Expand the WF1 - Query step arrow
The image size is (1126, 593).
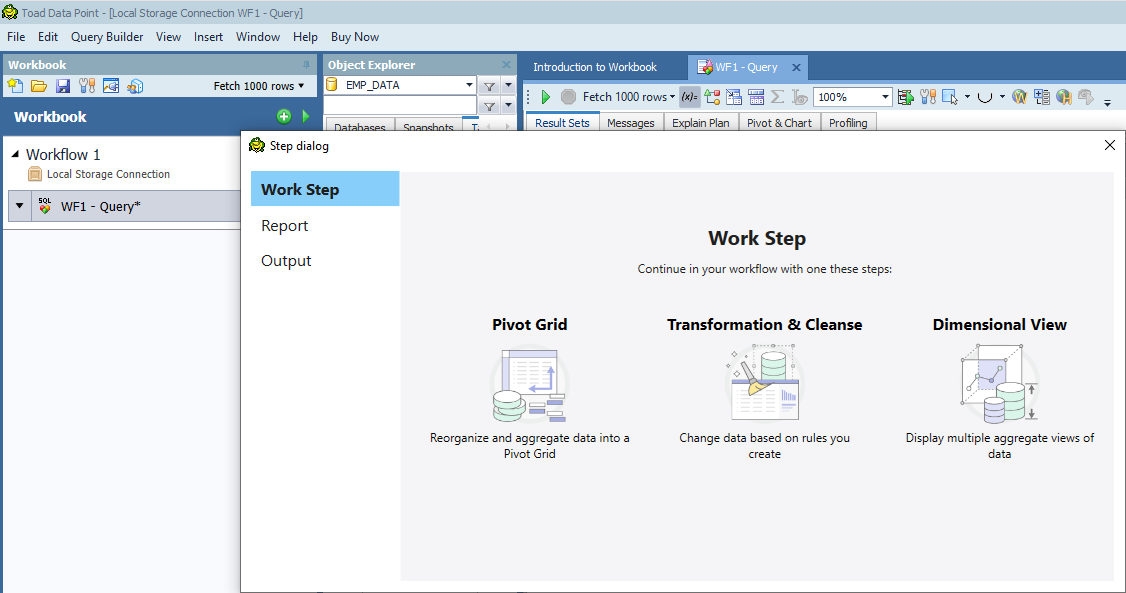(19, 206)
